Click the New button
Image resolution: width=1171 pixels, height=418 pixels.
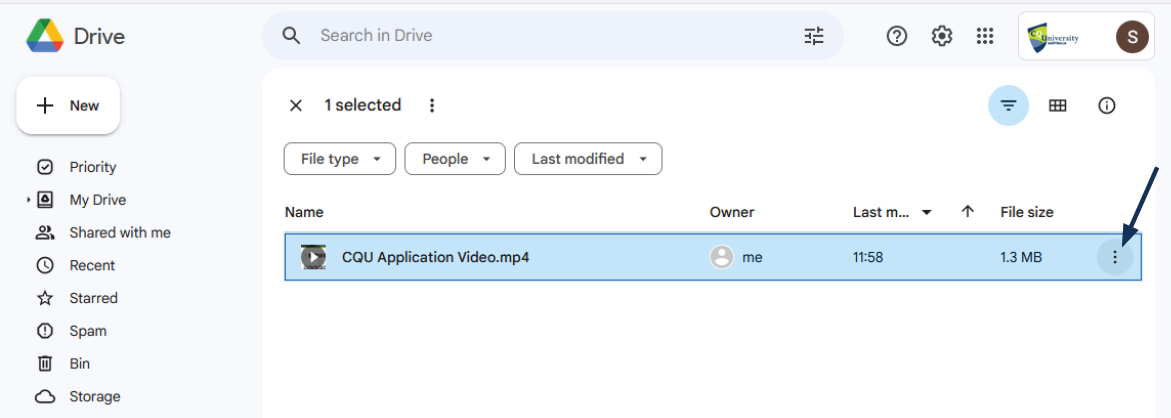68,106
